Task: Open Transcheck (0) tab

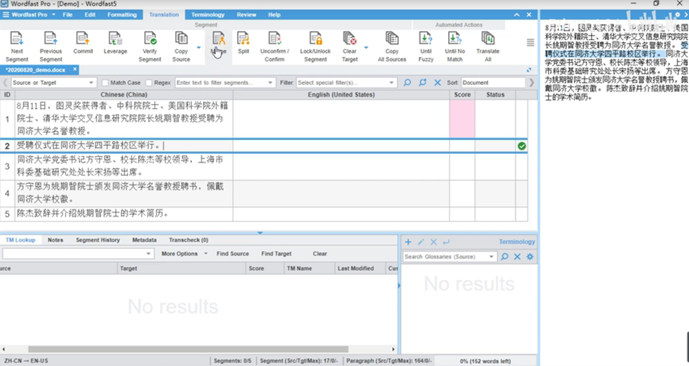Action: click(189, 240)
